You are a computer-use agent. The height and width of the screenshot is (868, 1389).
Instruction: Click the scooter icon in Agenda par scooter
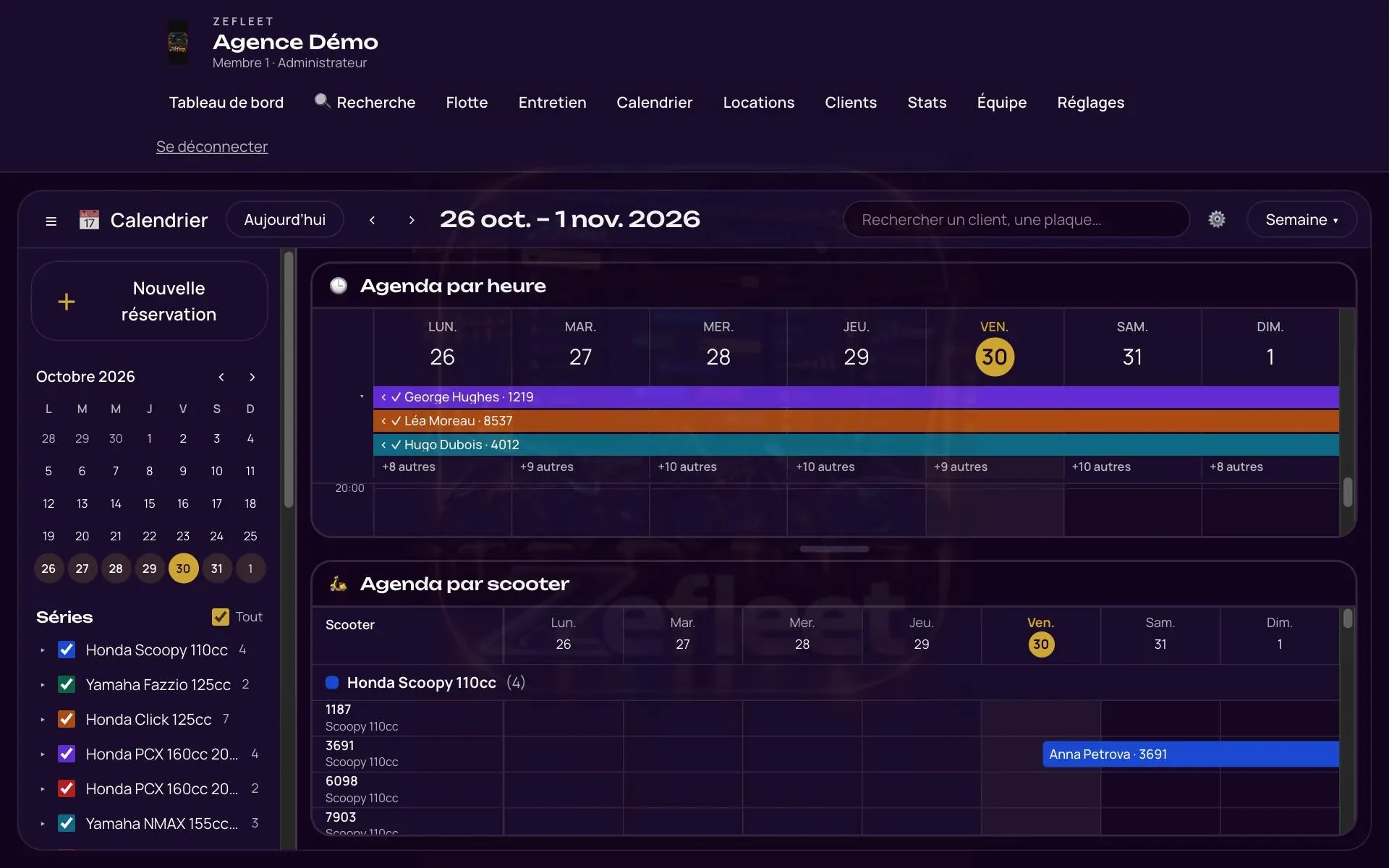(339, 584)
